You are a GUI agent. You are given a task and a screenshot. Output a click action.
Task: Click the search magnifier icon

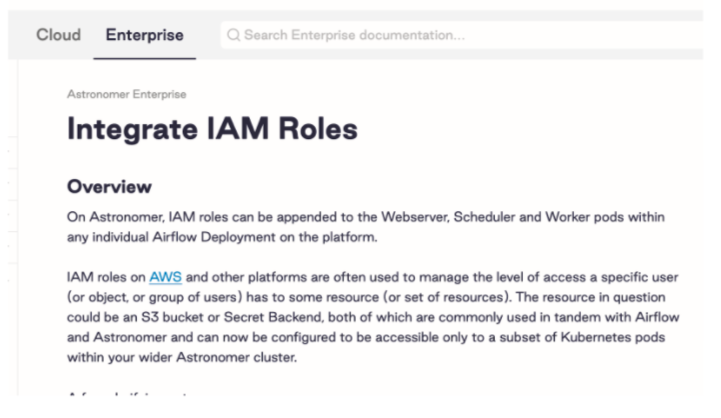tap(234, 35)
